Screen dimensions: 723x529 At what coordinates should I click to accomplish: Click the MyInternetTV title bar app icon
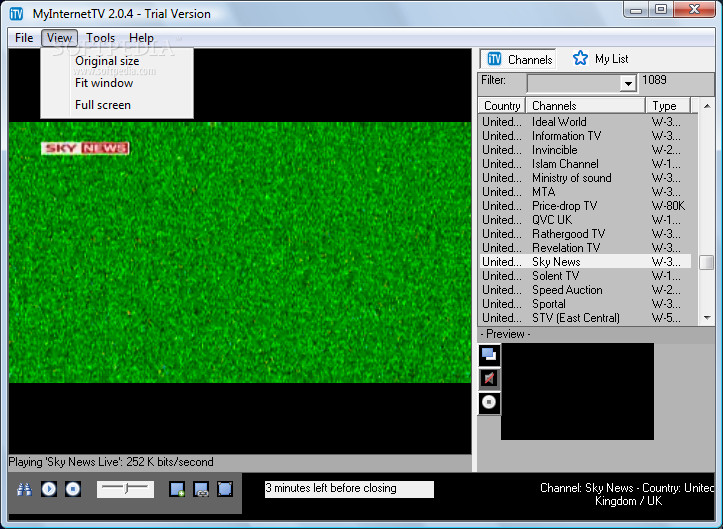(x=17, y=14)
